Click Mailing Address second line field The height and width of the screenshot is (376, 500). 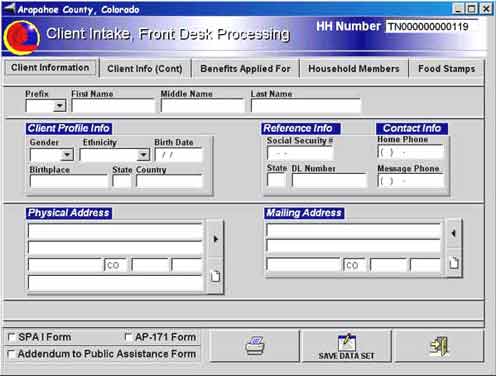pos(354,246)
